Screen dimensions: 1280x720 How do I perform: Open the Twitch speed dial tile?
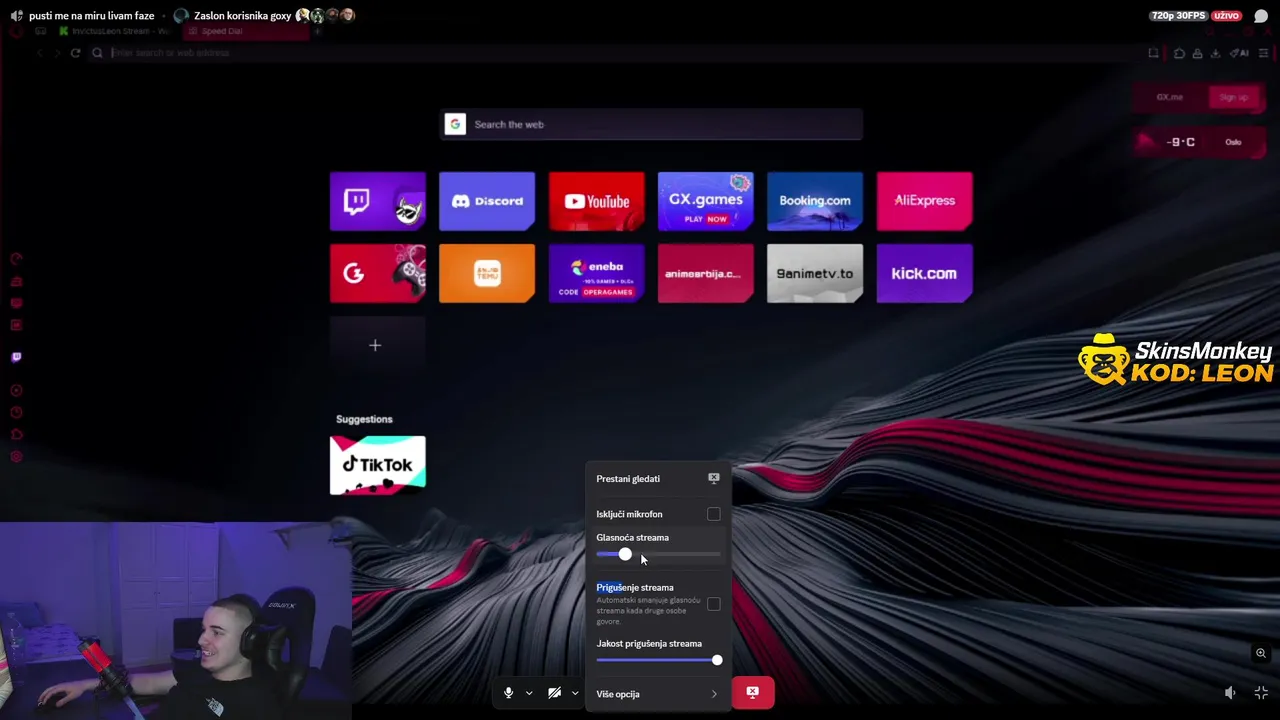[377, 201]
